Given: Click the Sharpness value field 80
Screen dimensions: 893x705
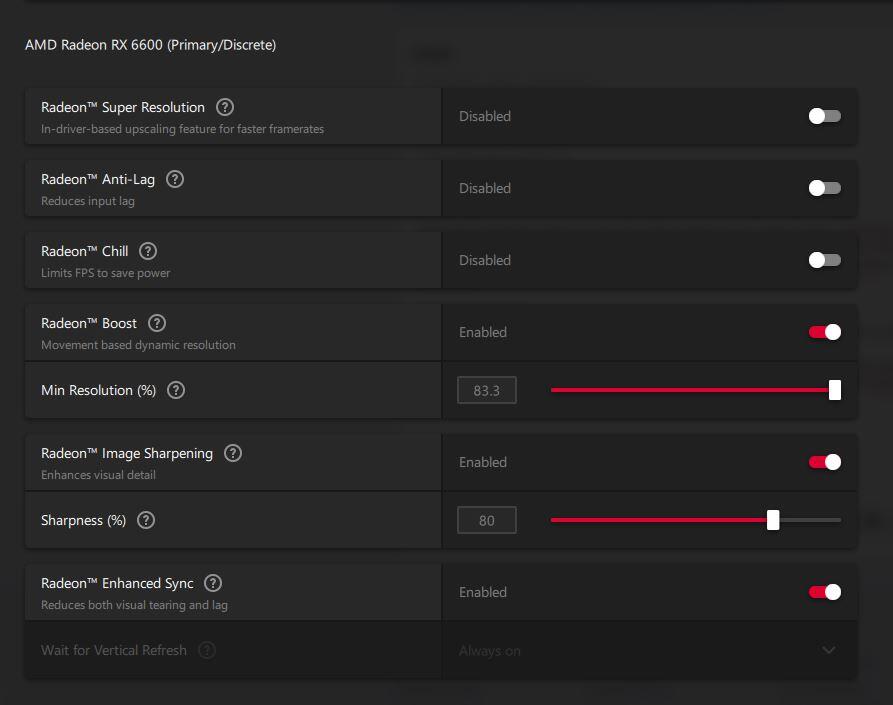Looking at the screenshot, I should click(x=487, y=520).
